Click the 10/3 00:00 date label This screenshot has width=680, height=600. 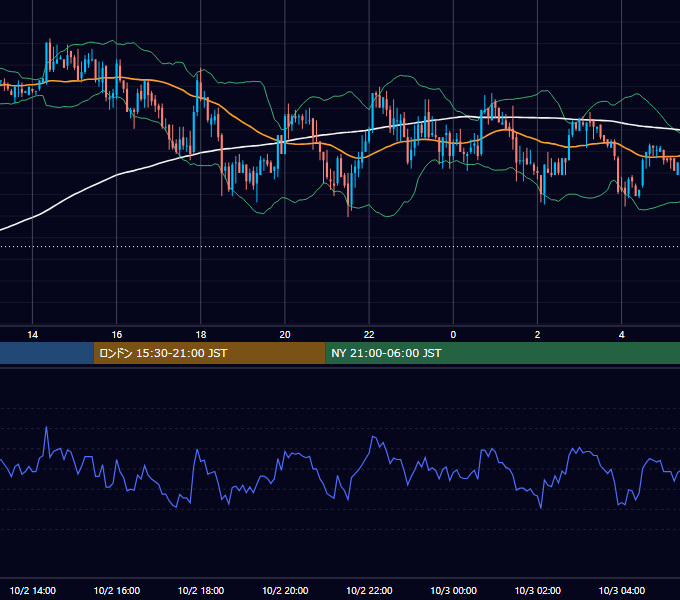tap(453, 590)
